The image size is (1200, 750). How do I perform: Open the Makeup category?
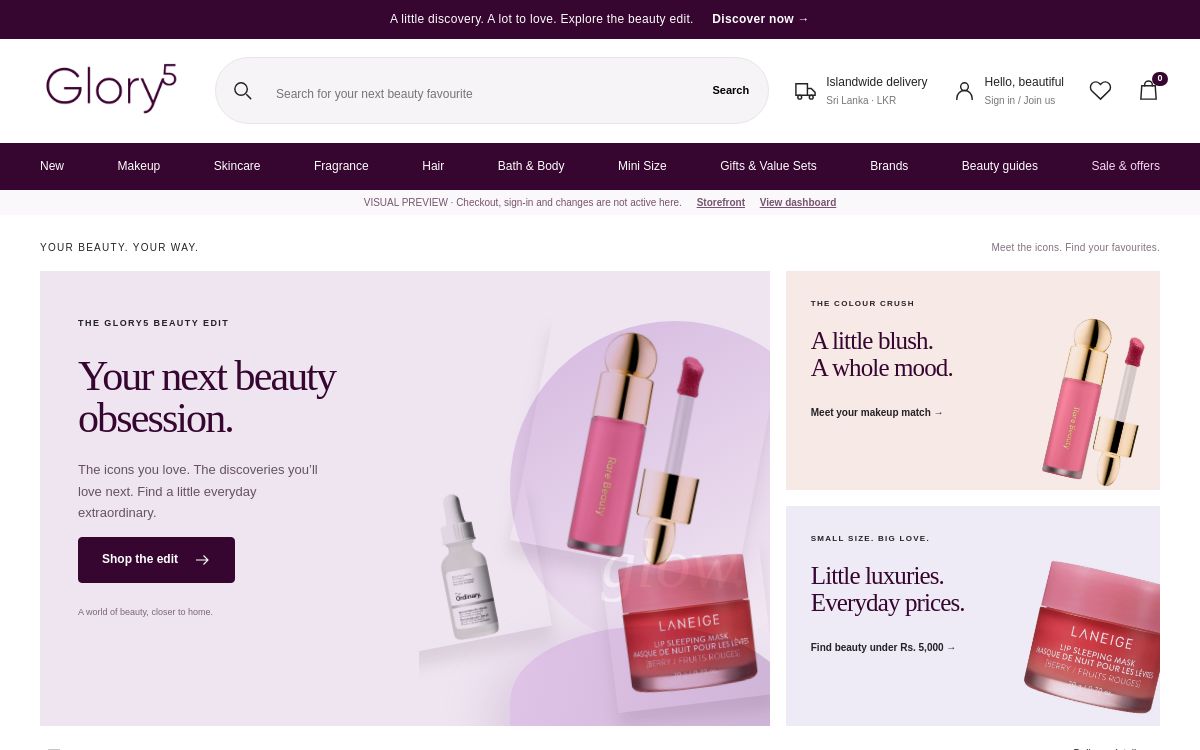pyautogui.click(x=139, y=166)
